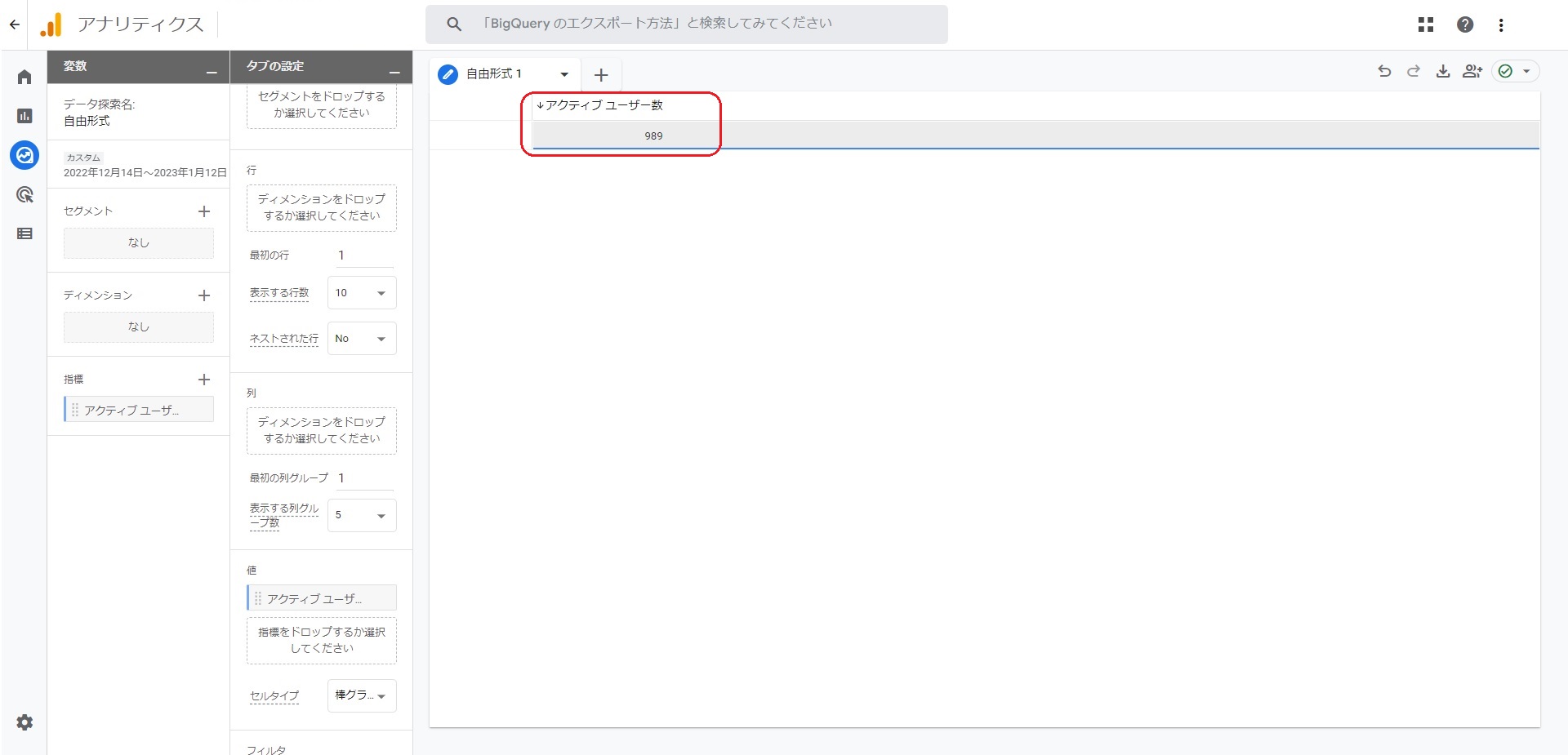Add a new tab with plus
The image size is (1568, 755).
[601, 75]
